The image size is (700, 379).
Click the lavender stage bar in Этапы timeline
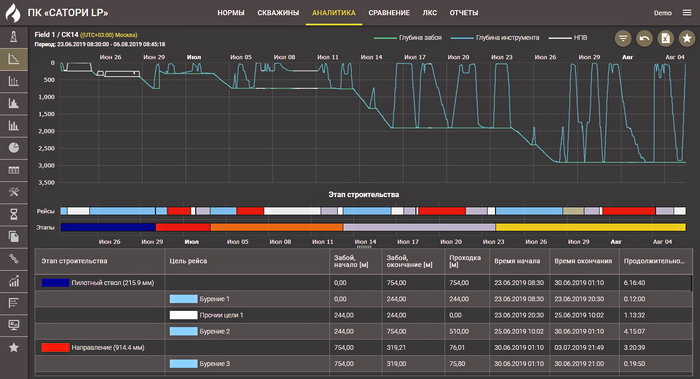coord(419,227)
